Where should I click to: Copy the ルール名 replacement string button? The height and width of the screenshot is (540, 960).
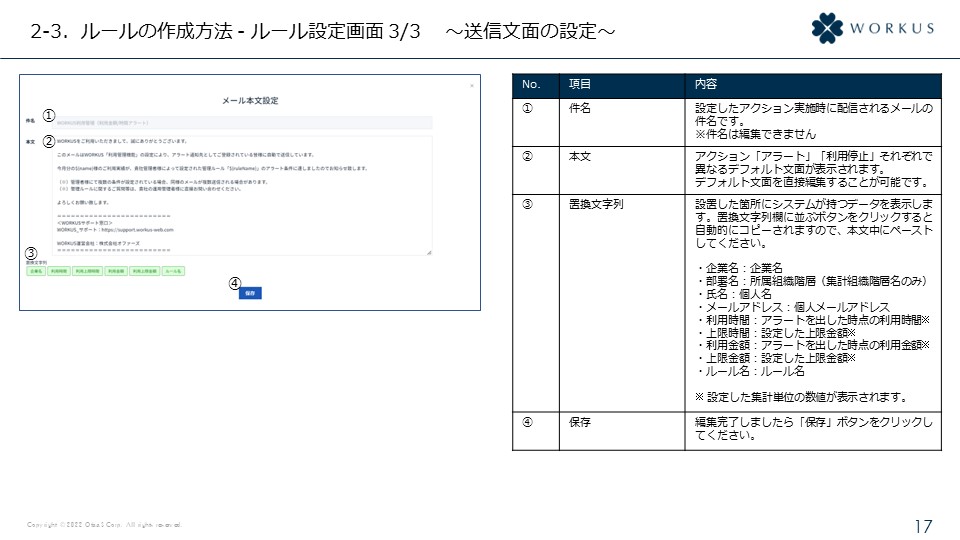tap(173, 271)
